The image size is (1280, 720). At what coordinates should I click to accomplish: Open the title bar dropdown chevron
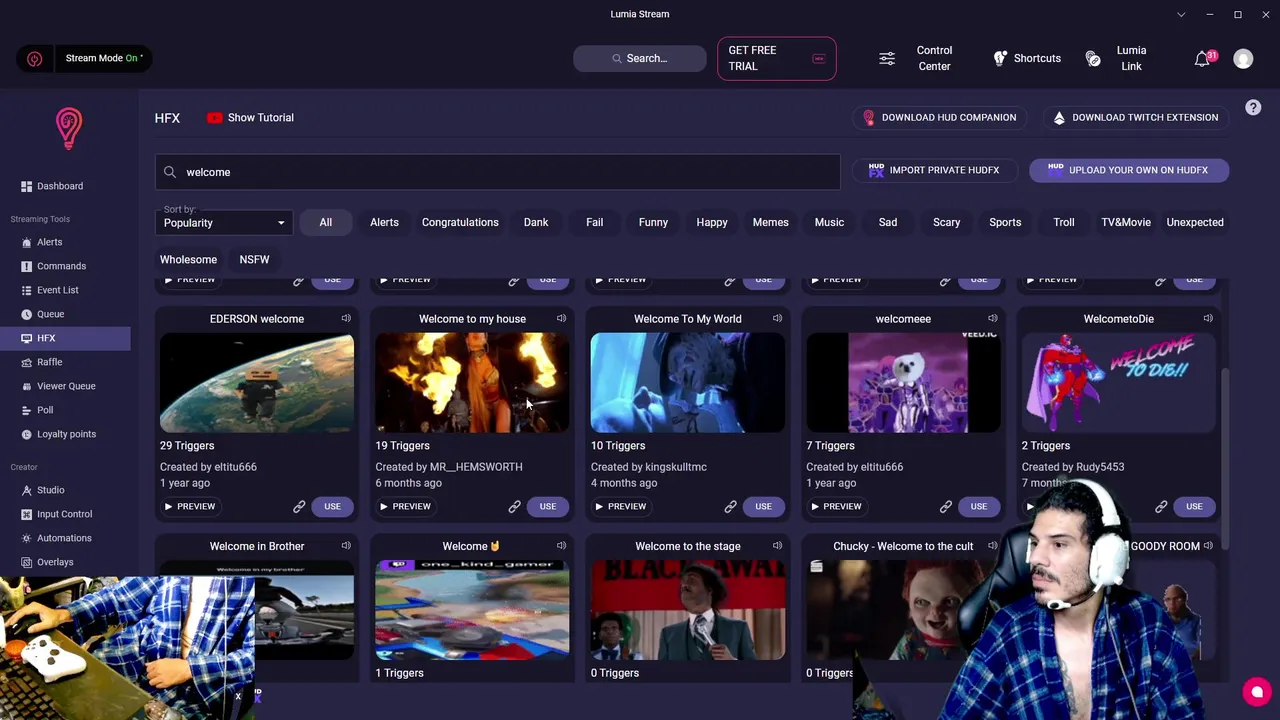1181,14
